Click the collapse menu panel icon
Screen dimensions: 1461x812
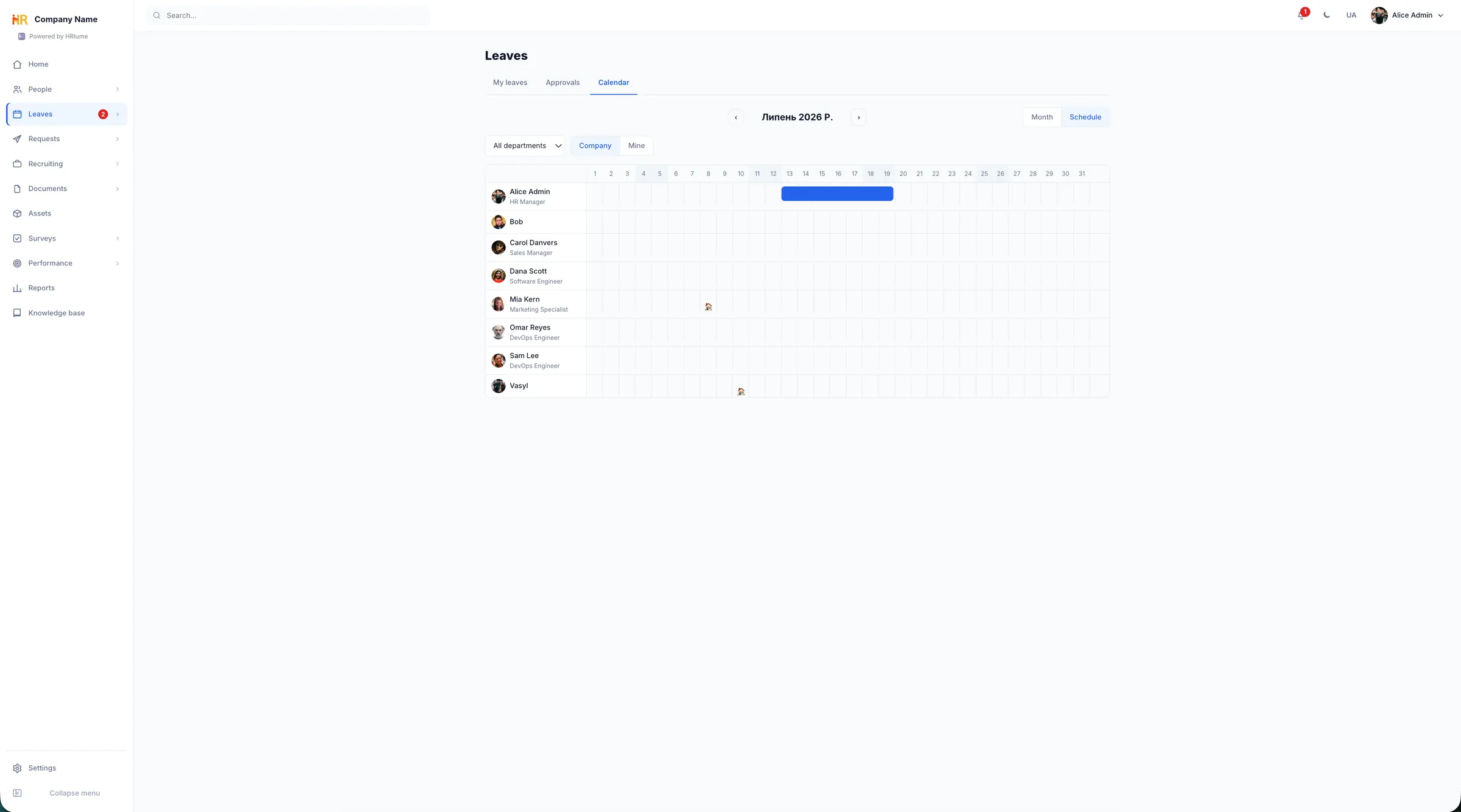tap(17, 793)
